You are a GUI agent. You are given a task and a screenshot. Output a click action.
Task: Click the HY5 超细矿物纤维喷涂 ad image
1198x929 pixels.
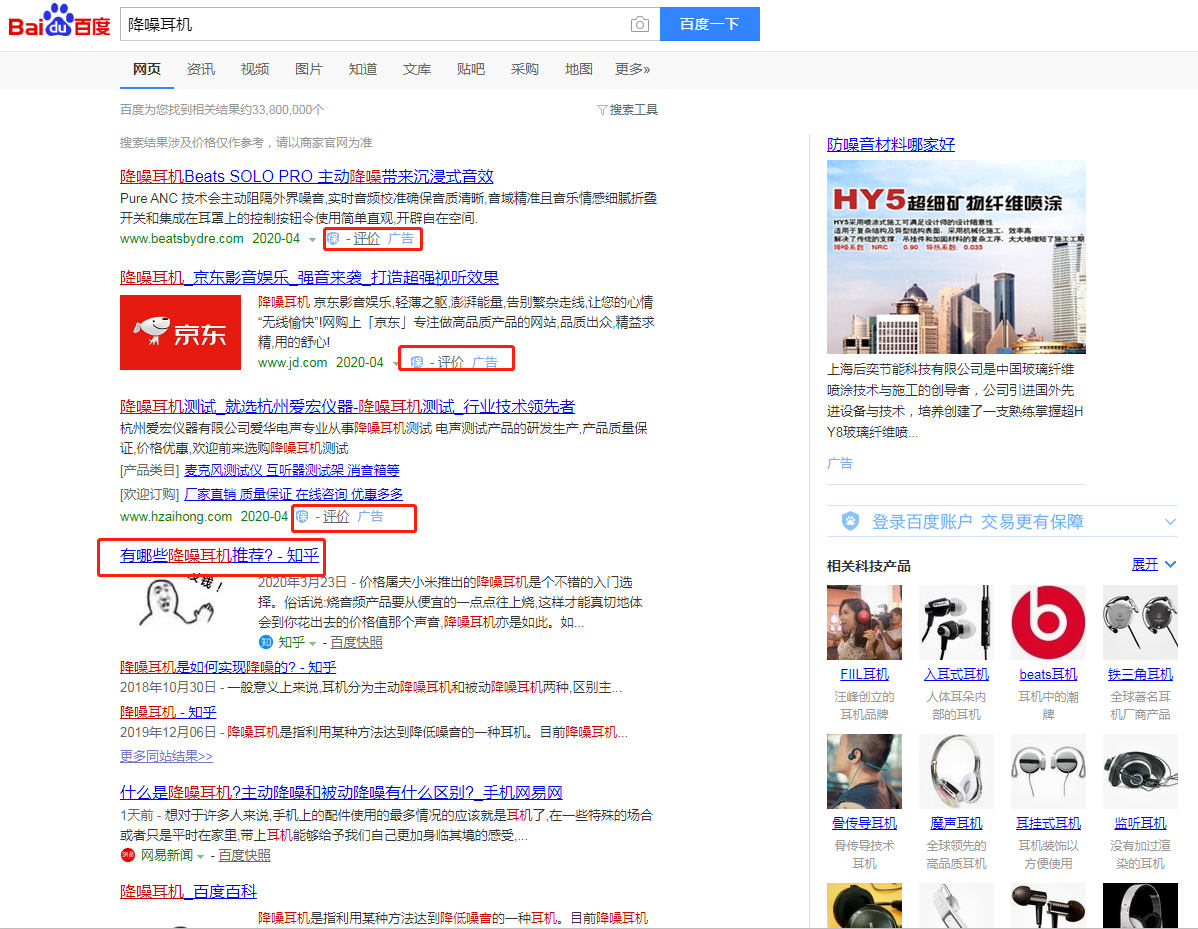tap(956, 257)
